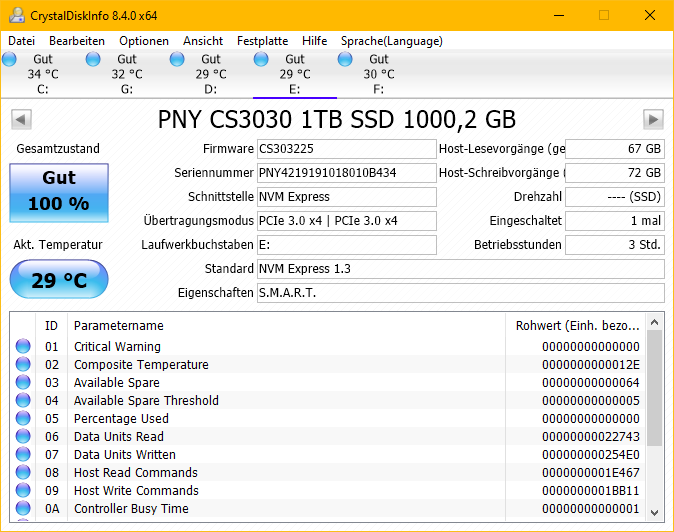This screenshot has width=674, height=532.
Task: Select the E: drive tab
Action: [x=294, y=75]
